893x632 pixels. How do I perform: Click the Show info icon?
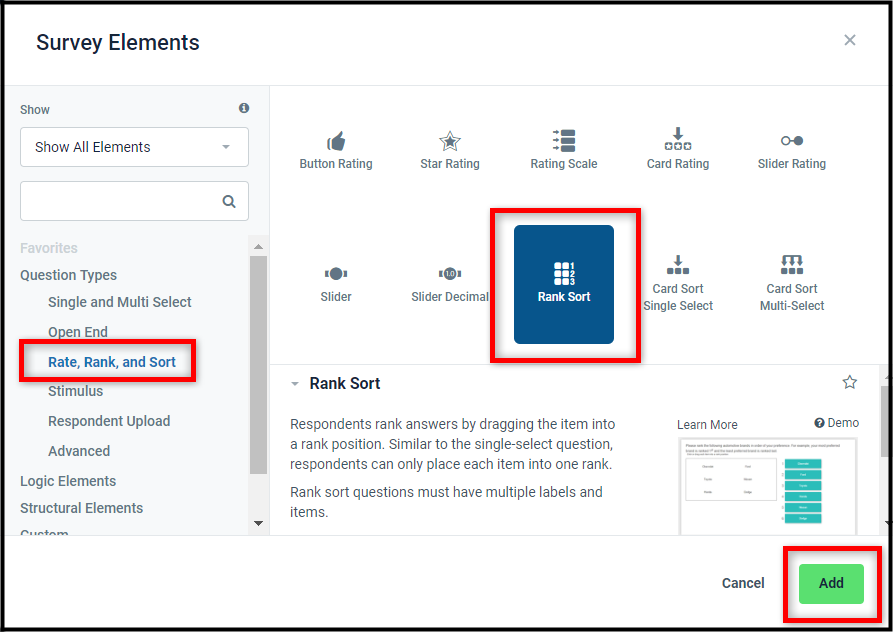coord(244,108)
